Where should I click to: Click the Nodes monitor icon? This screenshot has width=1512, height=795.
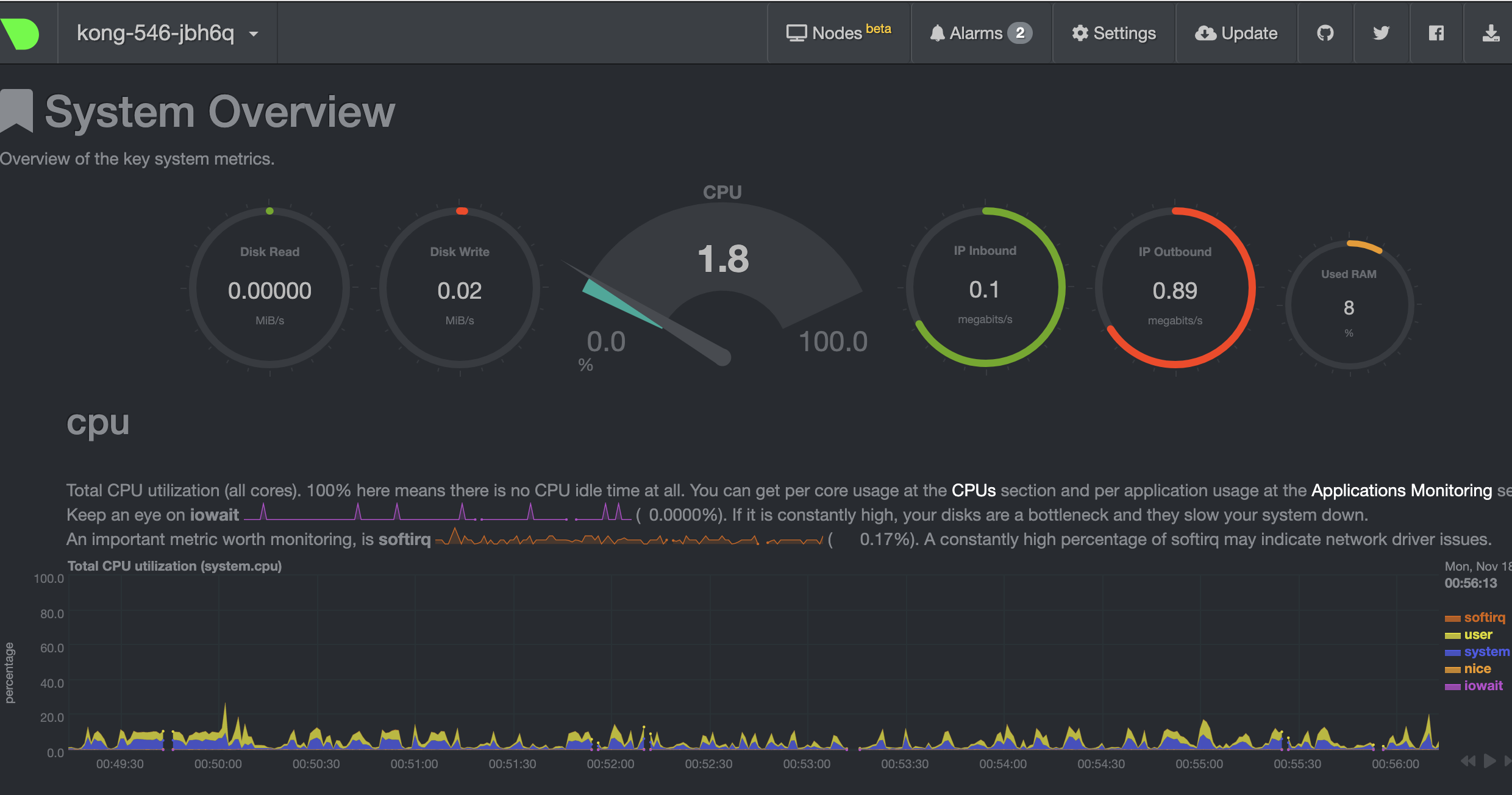796,32
